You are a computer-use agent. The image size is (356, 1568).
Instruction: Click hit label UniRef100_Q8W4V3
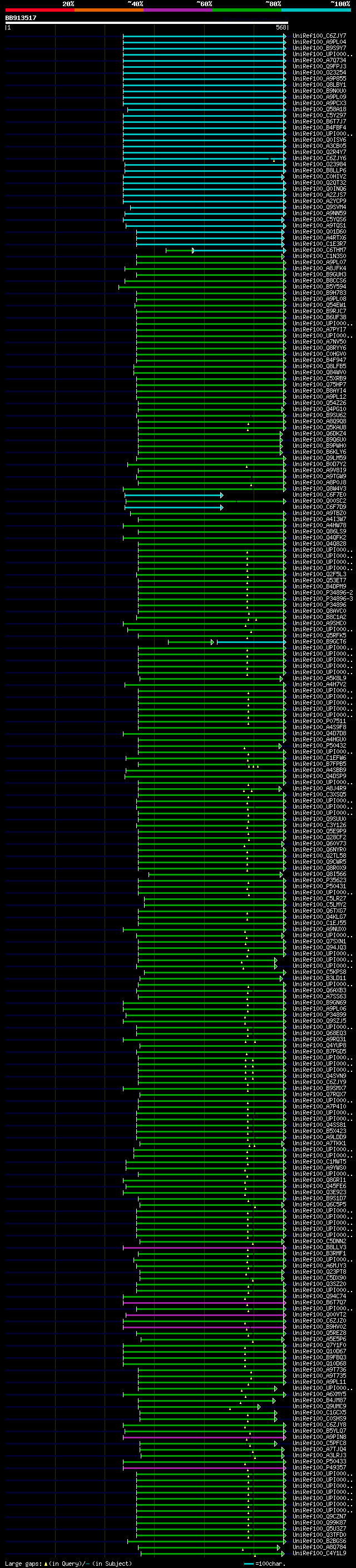(319, 488)
